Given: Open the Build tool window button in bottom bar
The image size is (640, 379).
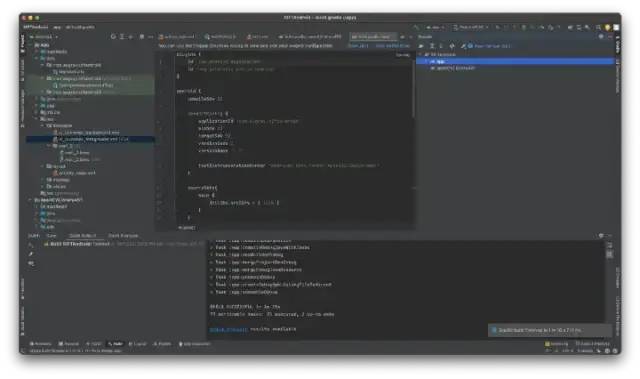Looking at the screenshot, I should click(115, 344).
